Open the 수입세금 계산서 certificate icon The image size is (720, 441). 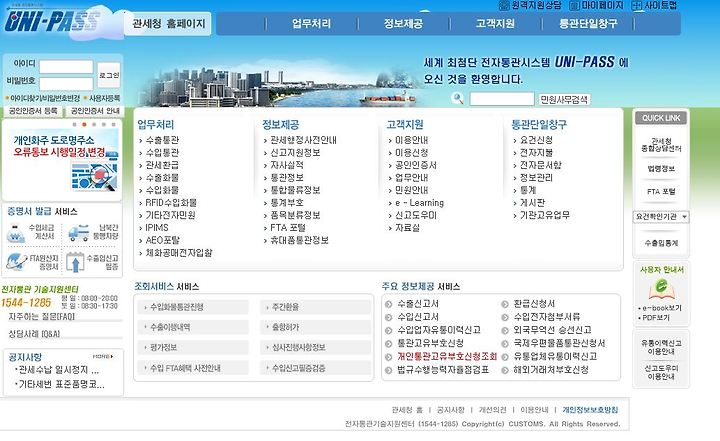16,233
